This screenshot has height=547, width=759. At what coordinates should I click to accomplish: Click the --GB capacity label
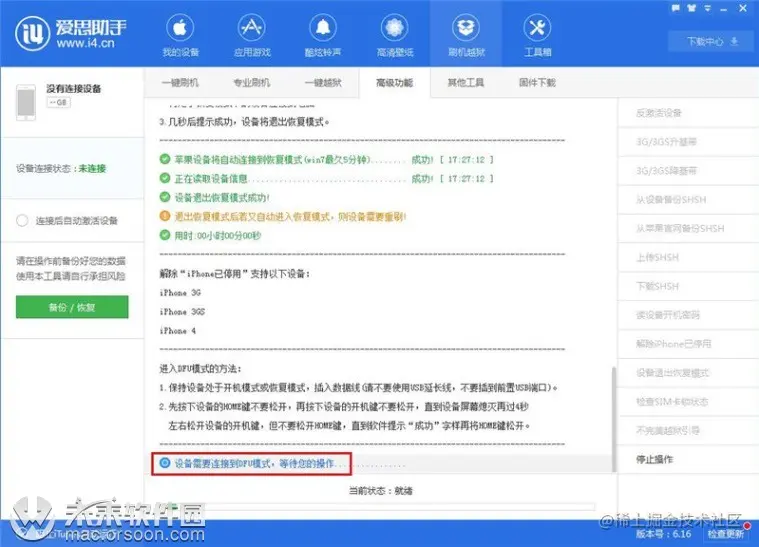[x=59, y=103]
